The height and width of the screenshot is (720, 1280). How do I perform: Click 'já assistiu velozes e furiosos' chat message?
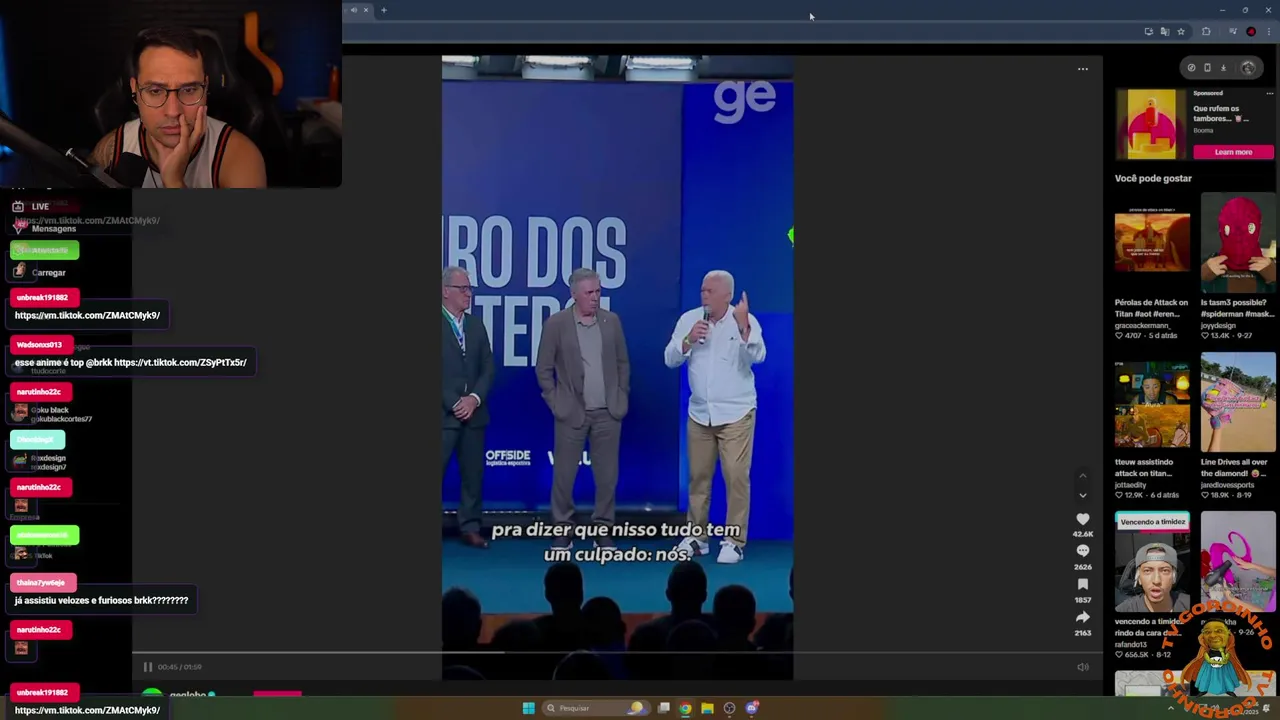pyautogui.click(x=101, y=600)
